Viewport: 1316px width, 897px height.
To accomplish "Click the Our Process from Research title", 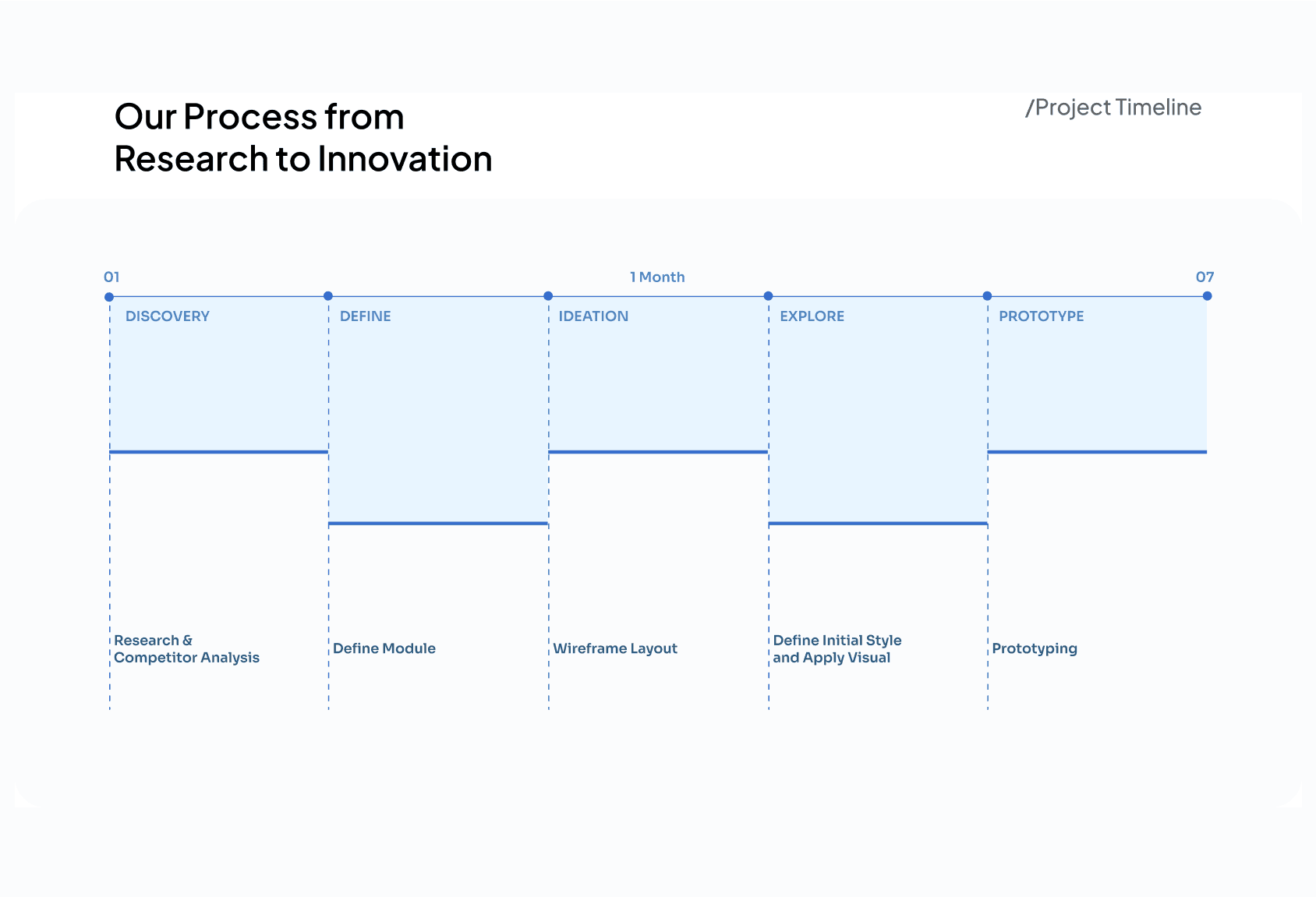I will click(x=302, y=138).
